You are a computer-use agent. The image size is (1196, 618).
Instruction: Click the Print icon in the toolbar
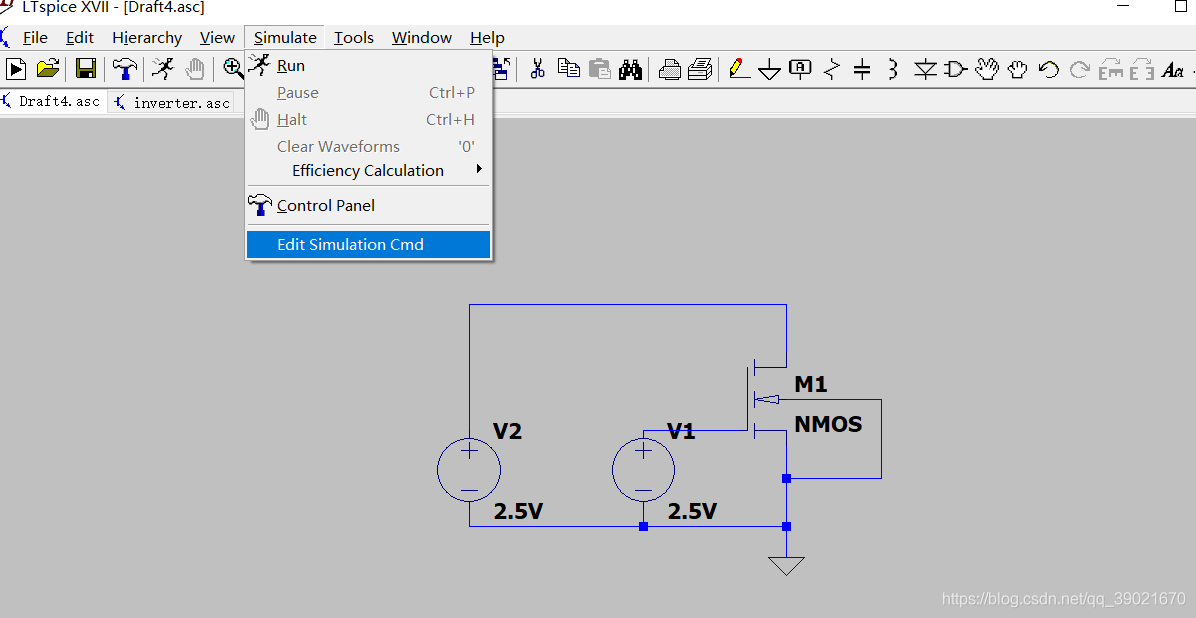point(700,70)
